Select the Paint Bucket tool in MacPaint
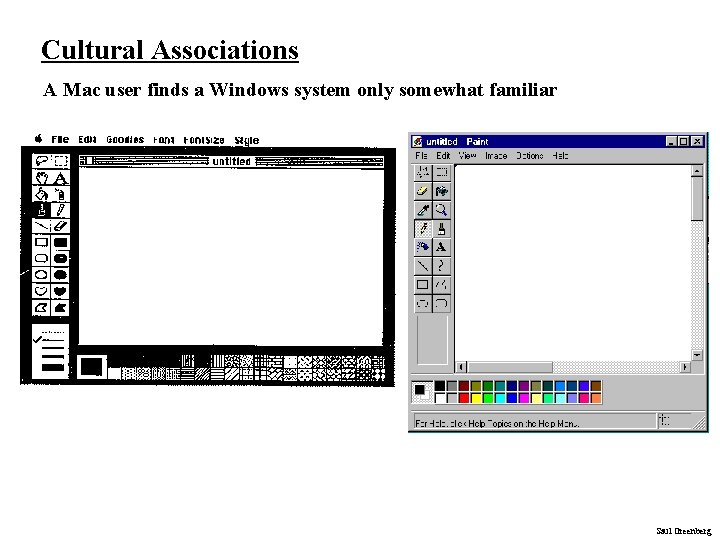Image resolution: width=720 pixels, height=540 pixels. click(x=42, y=194)
